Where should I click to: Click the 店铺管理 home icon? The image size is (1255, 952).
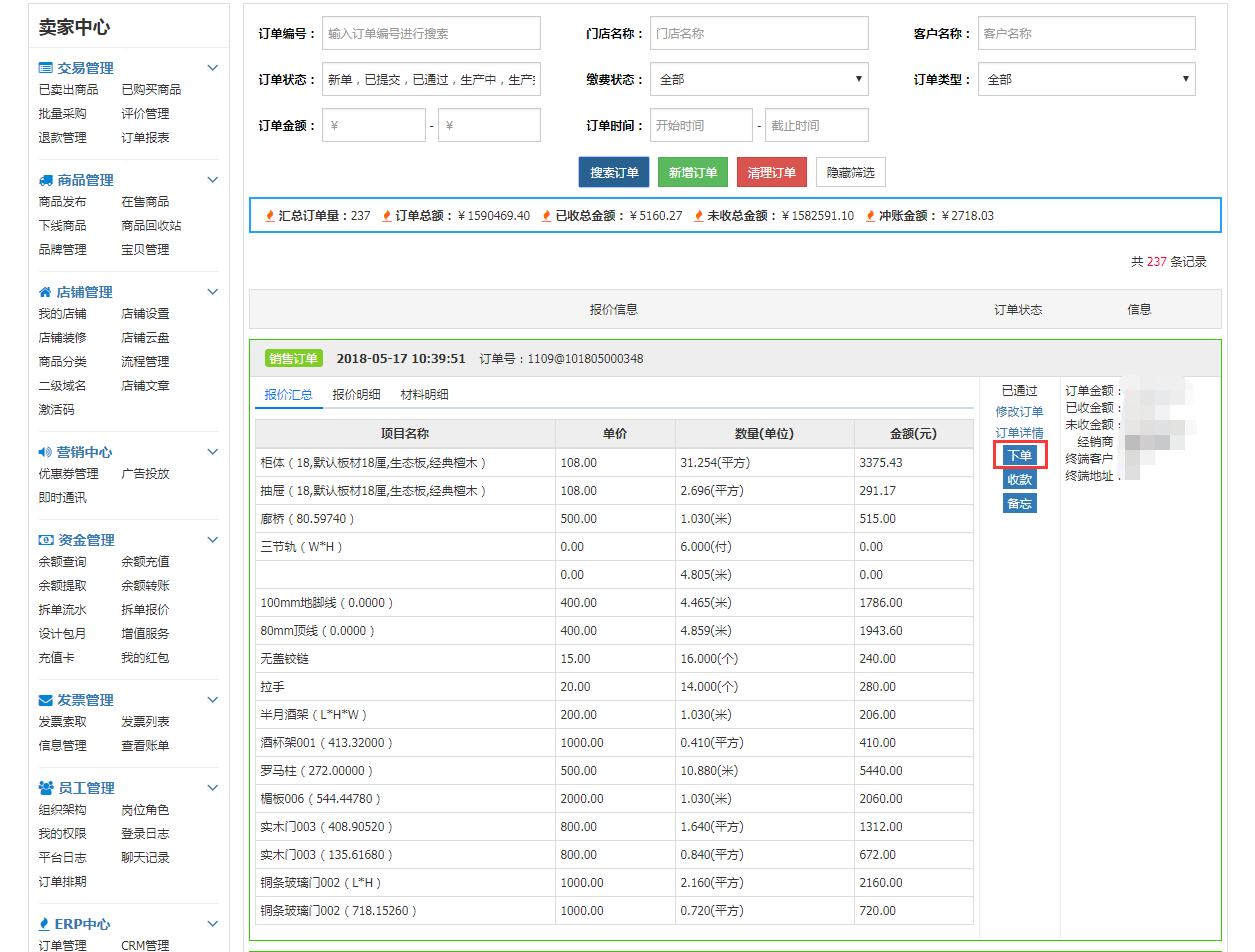45,292
